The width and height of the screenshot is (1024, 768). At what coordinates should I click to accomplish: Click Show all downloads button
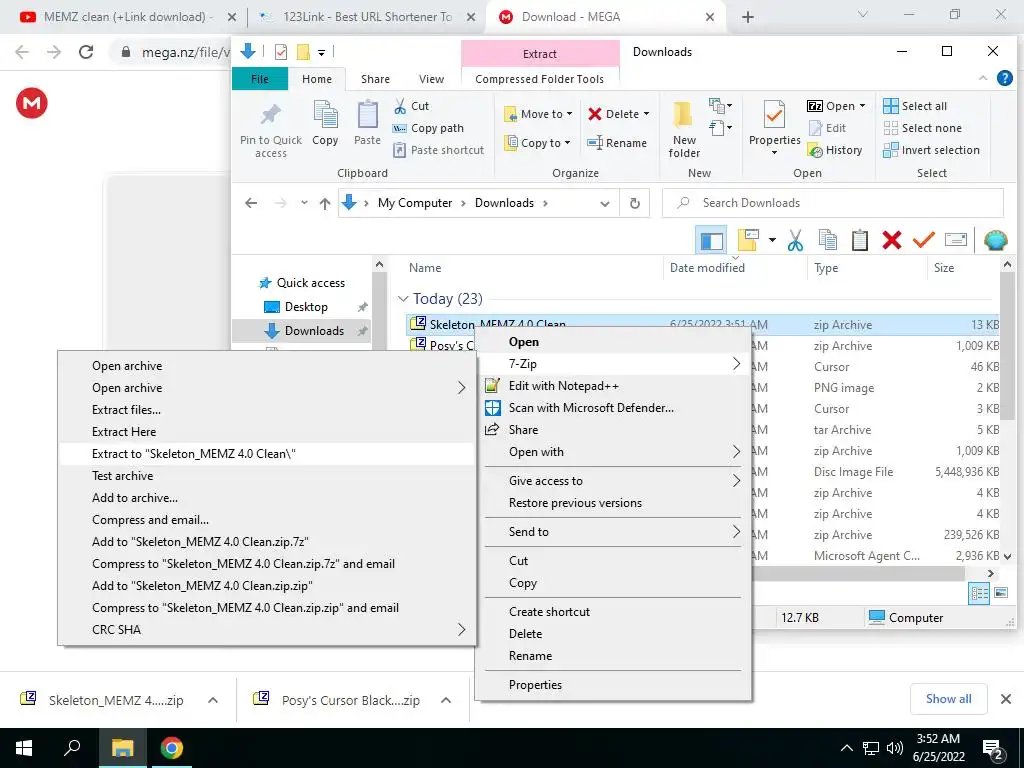pos(948,699)
